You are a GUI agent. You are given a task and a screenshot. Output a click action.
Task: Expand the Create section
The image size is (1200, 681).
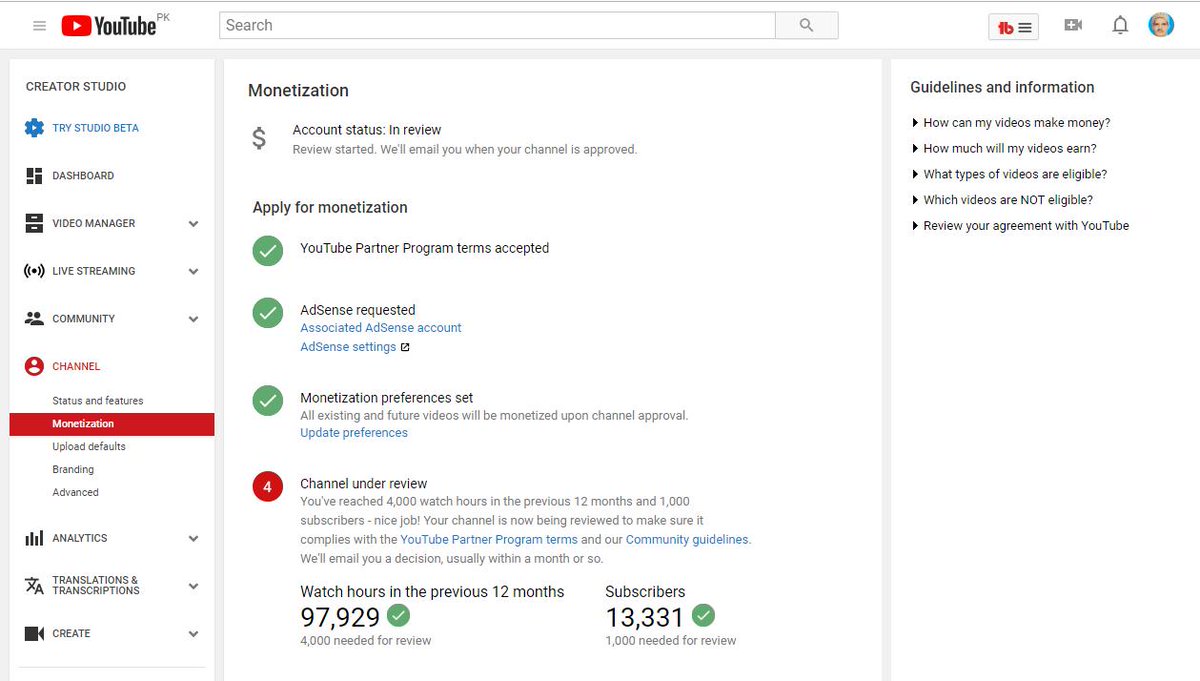[x=193, y=635]
